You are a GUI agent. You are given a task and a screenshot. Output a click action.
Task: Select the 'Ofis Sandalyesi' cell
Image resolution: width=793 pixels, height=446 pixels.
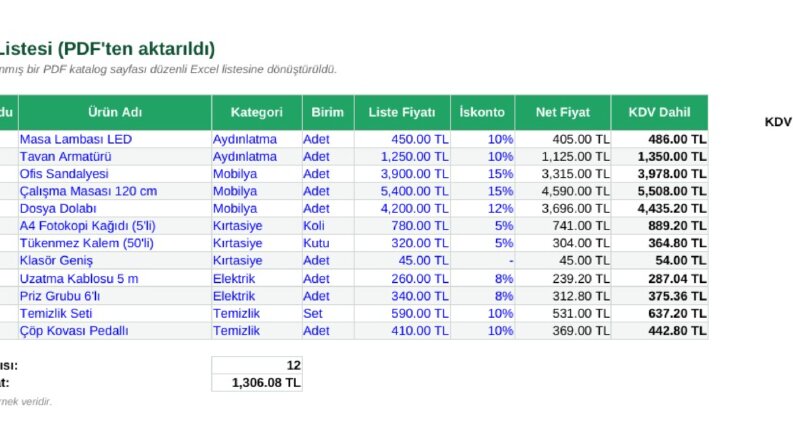115,173
